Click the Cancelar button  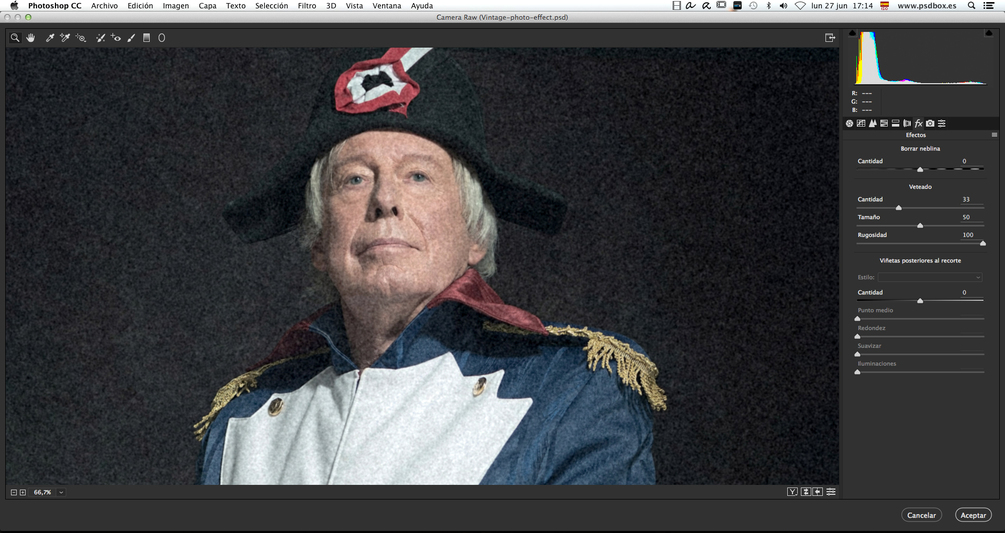click(921, 515)
